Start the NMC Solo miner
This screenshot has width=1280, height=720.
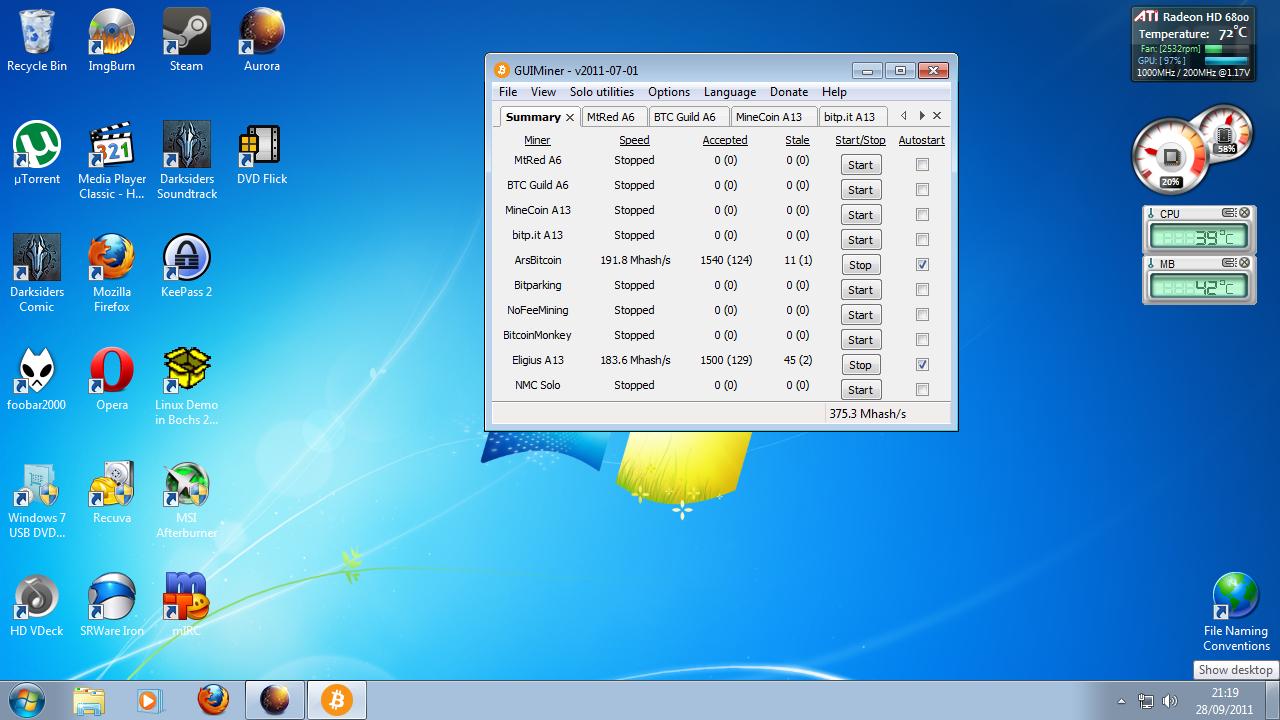(x=860, y=390)
